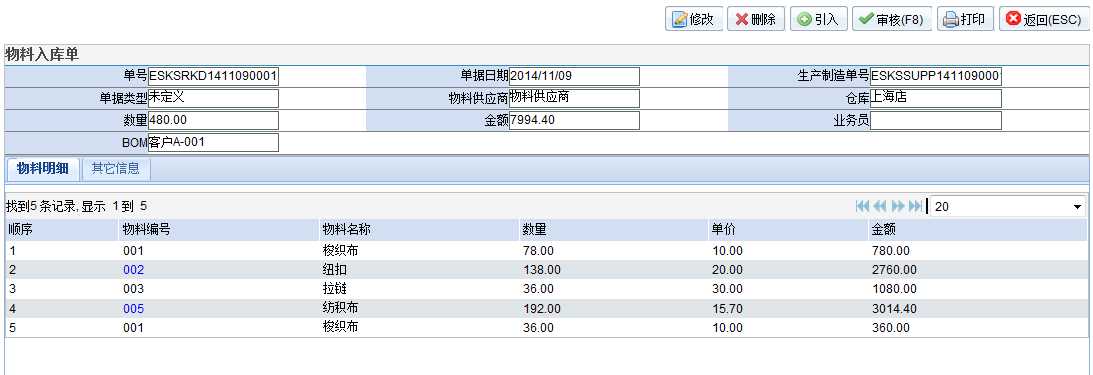
Task: Go back using 返回(ESC) button
Action: [x=1044, y=20]
